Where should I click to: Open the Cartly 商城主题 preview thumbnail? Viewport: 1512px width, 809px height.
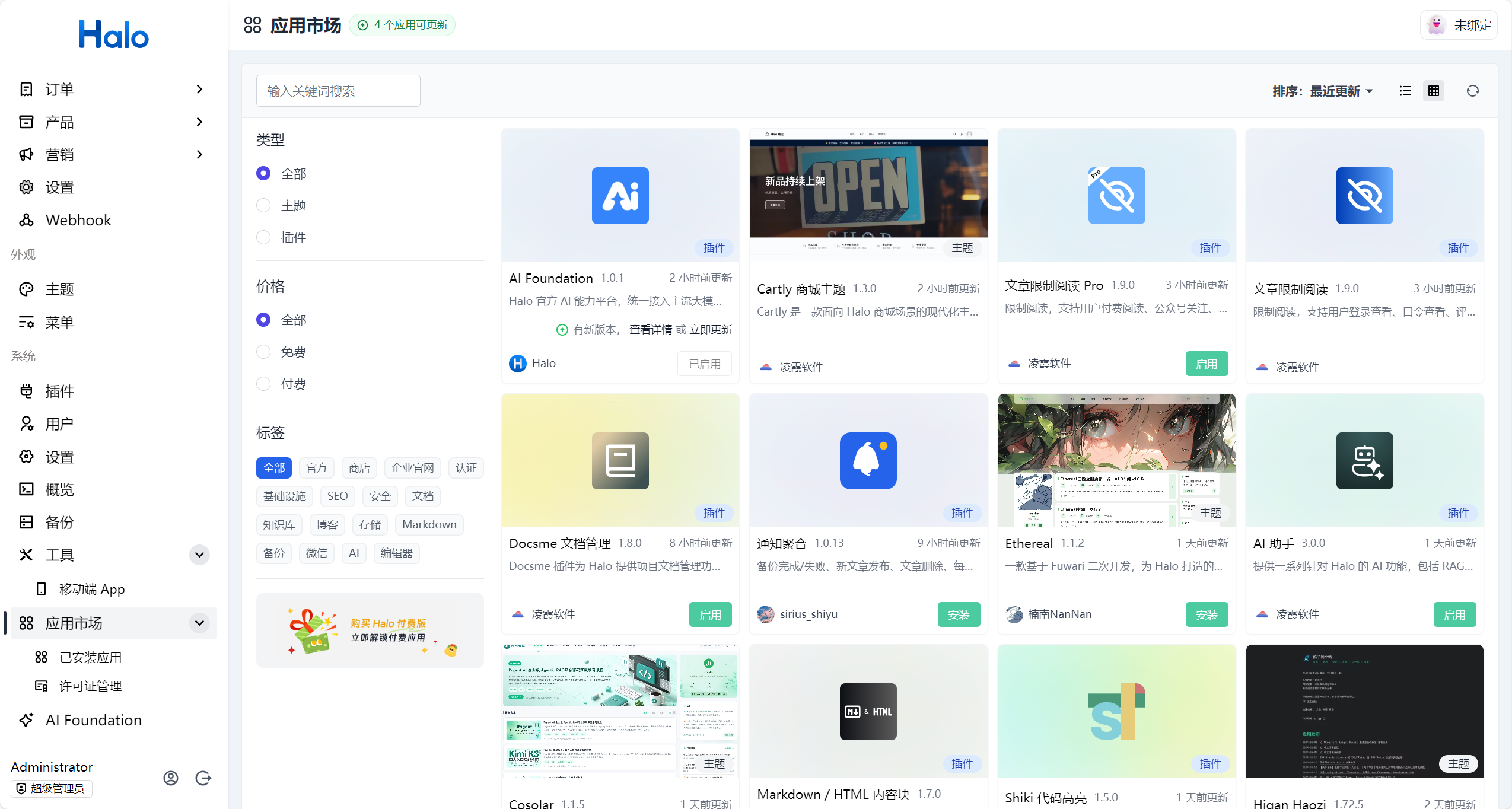pos(868,195)
